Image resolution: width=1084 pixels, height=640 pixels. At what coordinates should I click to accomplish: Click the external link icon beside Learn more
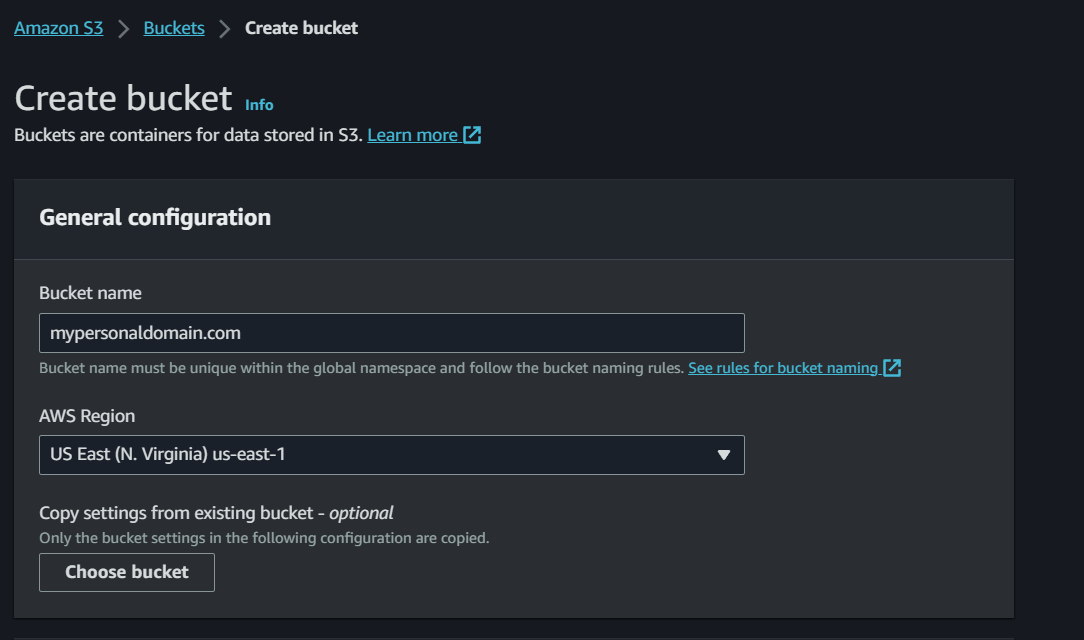pos(472,134)
